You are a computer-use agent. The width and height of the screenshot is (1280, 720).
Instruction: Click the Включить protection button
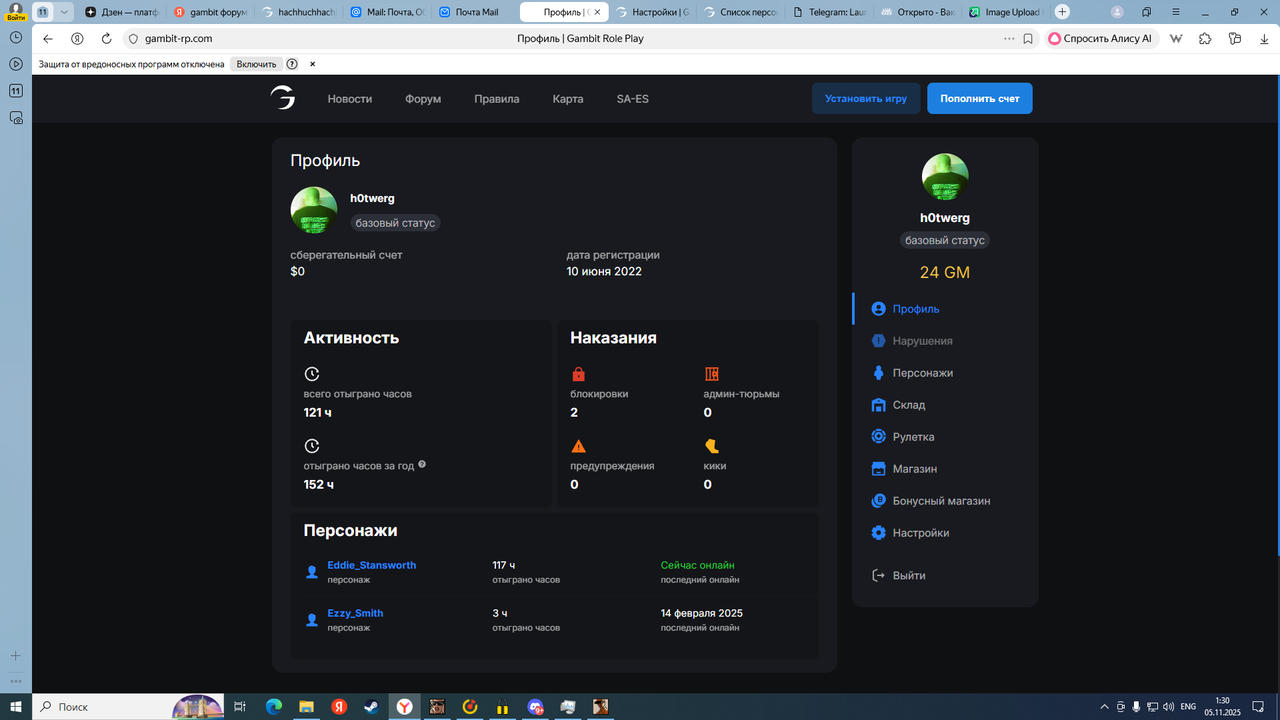(x=257, y=64)
